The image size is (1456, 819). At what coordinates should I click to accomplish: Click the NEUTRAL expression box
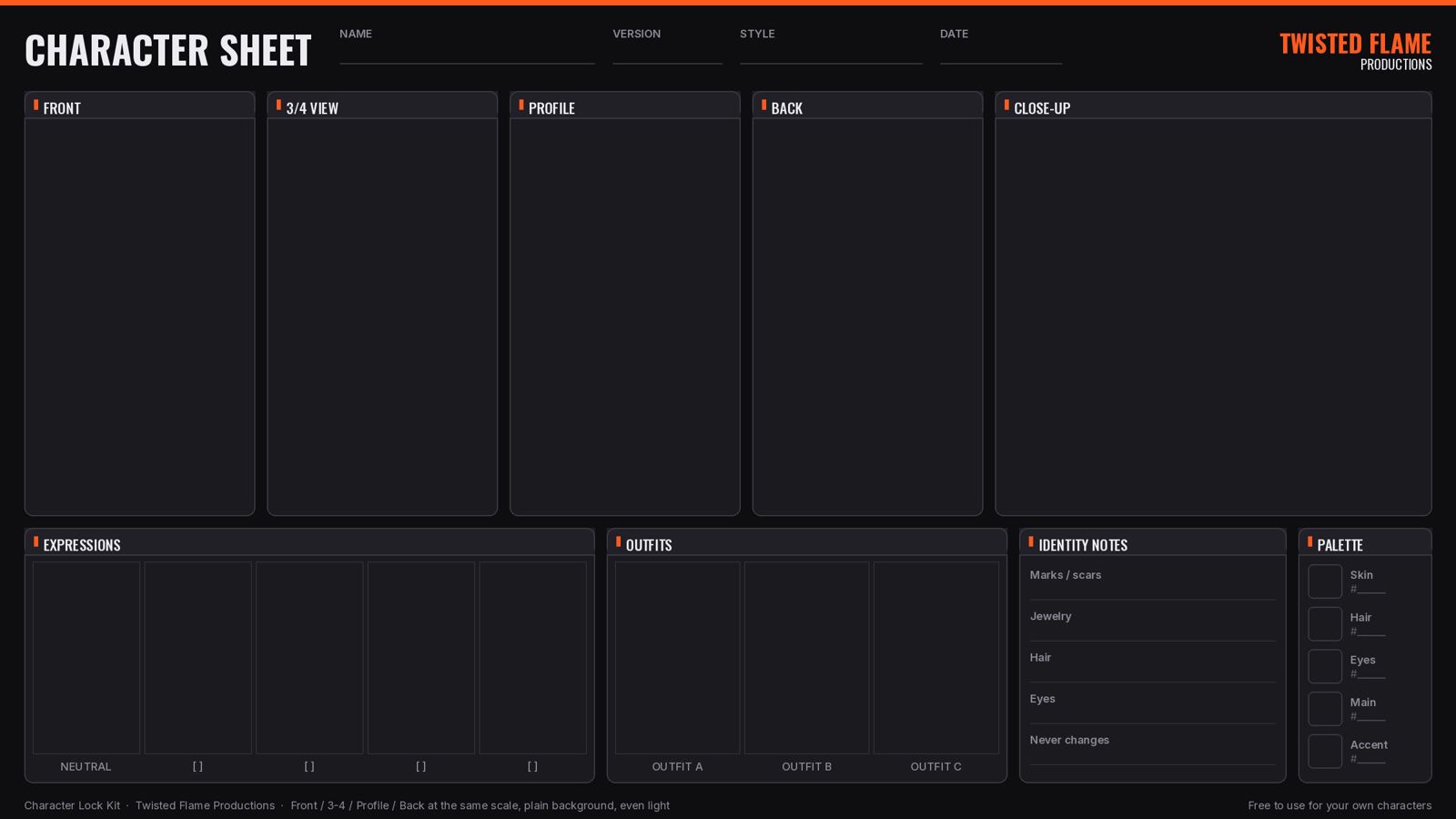[x=86, y=658]
